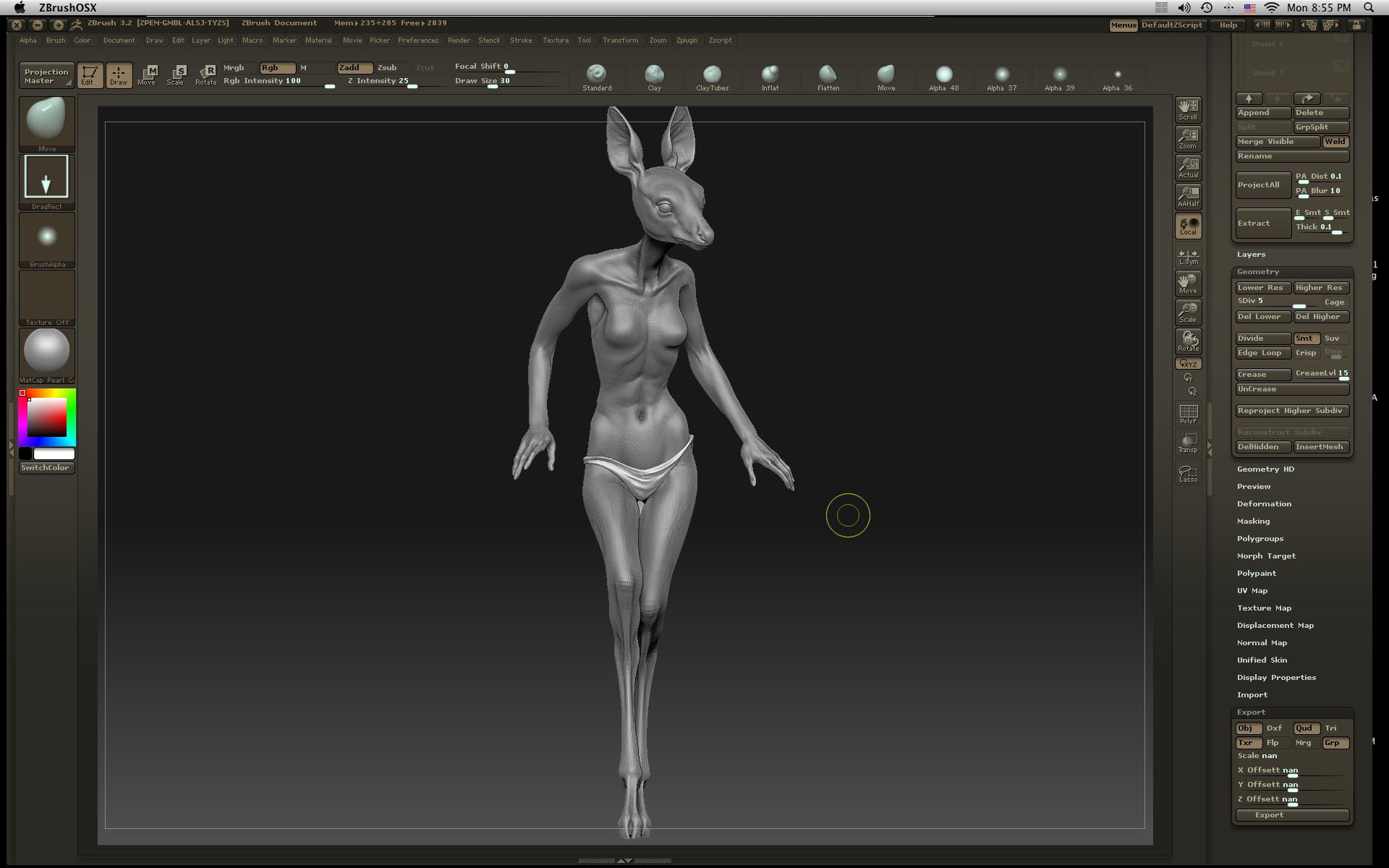Expand the Deformation section
Viewport: 1389px width, 868px height.
click(x=1263, y=503)
